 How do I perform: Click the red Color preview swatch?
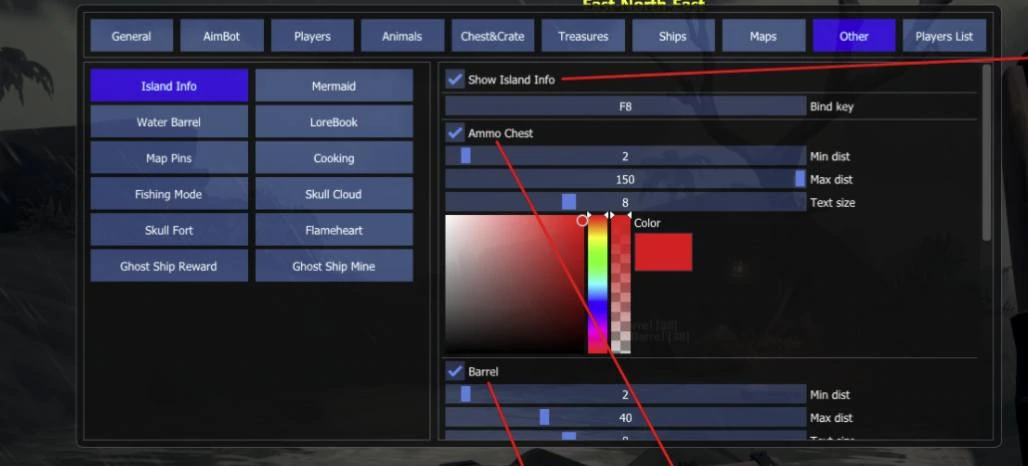663,252
